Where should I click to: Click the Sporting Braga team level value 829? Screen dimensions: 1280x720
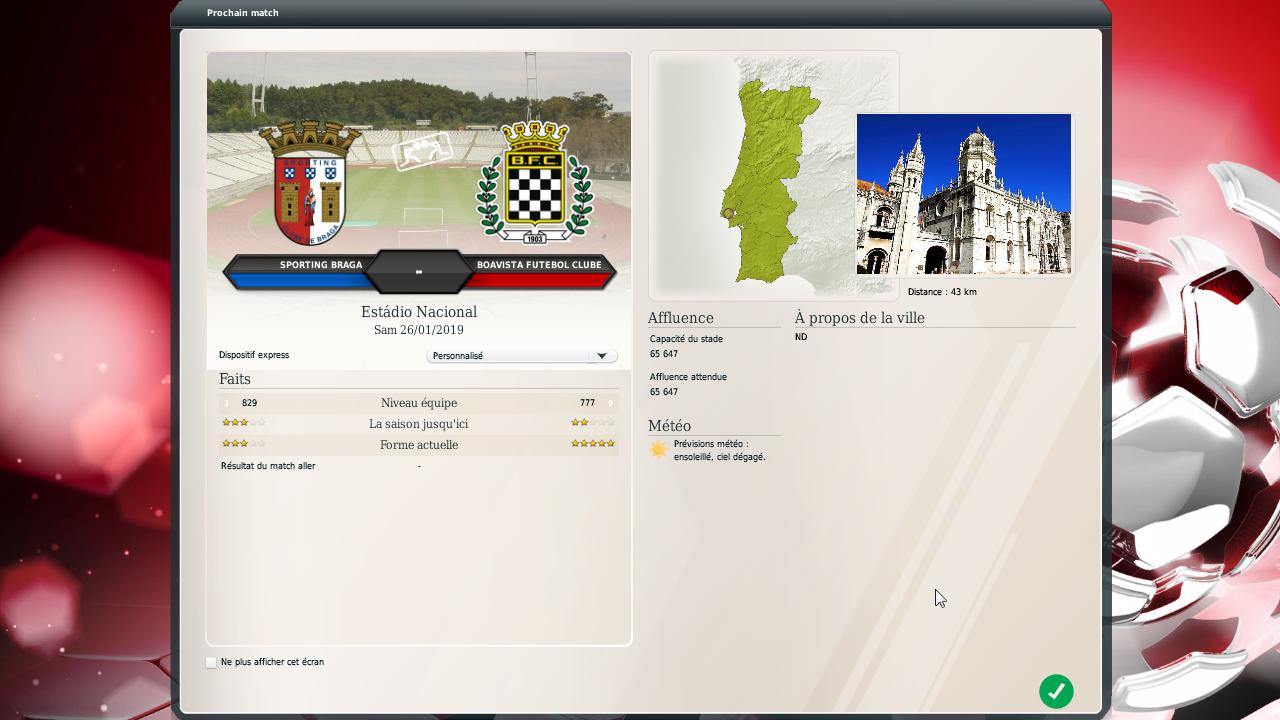pyautogui.click(x=249, y=403)
